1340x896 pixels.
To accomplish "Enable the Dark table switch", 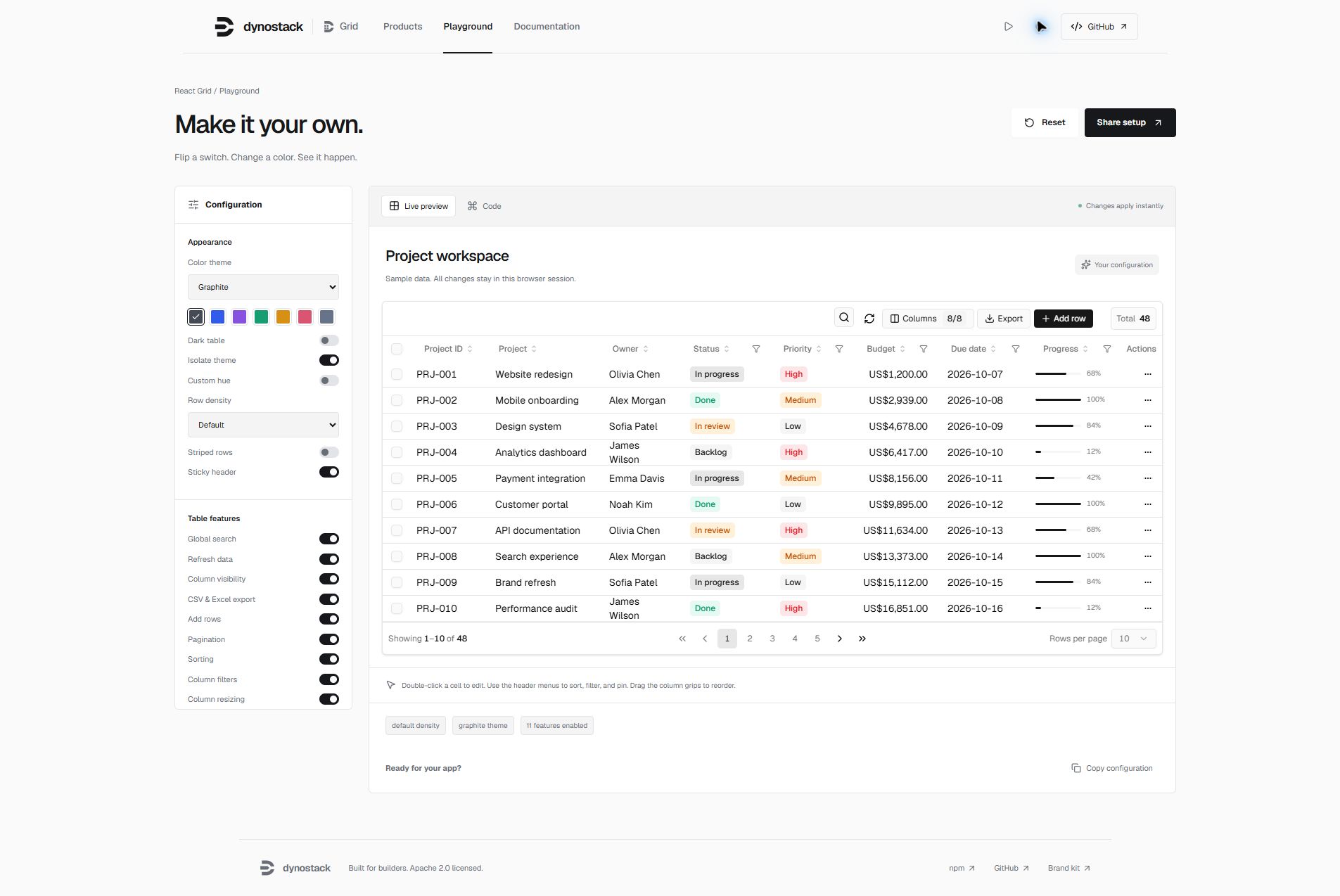I will tap(329, 340).
